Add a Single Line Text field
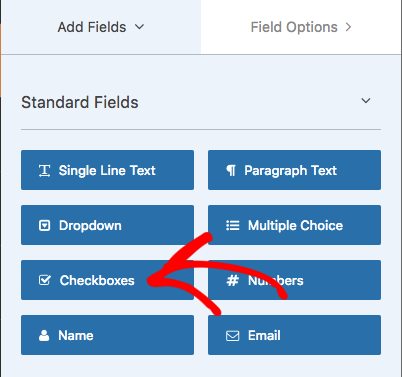 [107, 170]
